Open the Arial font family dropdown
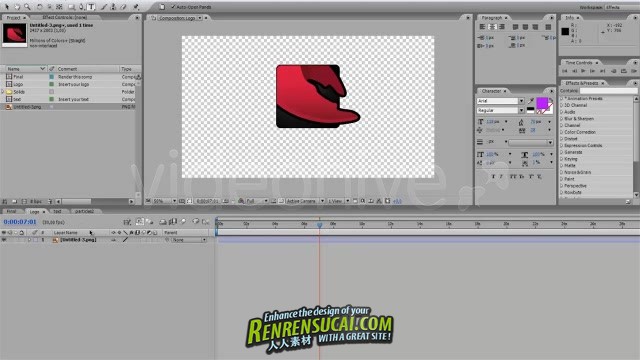 (521, 101)
